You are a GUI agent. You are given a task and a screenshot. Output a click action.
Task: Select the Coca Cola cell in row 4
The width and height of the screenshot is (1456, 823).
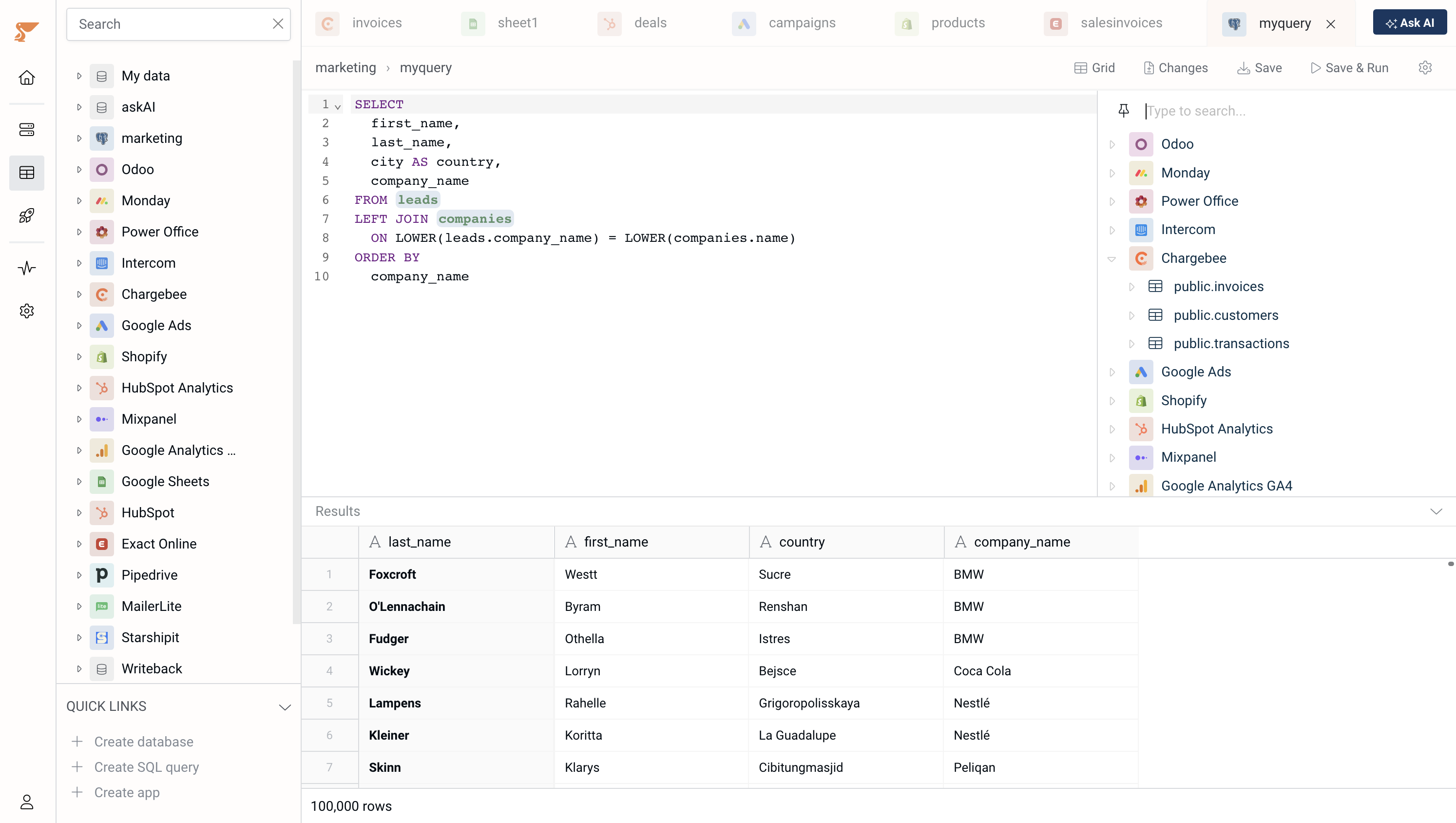1040,671
